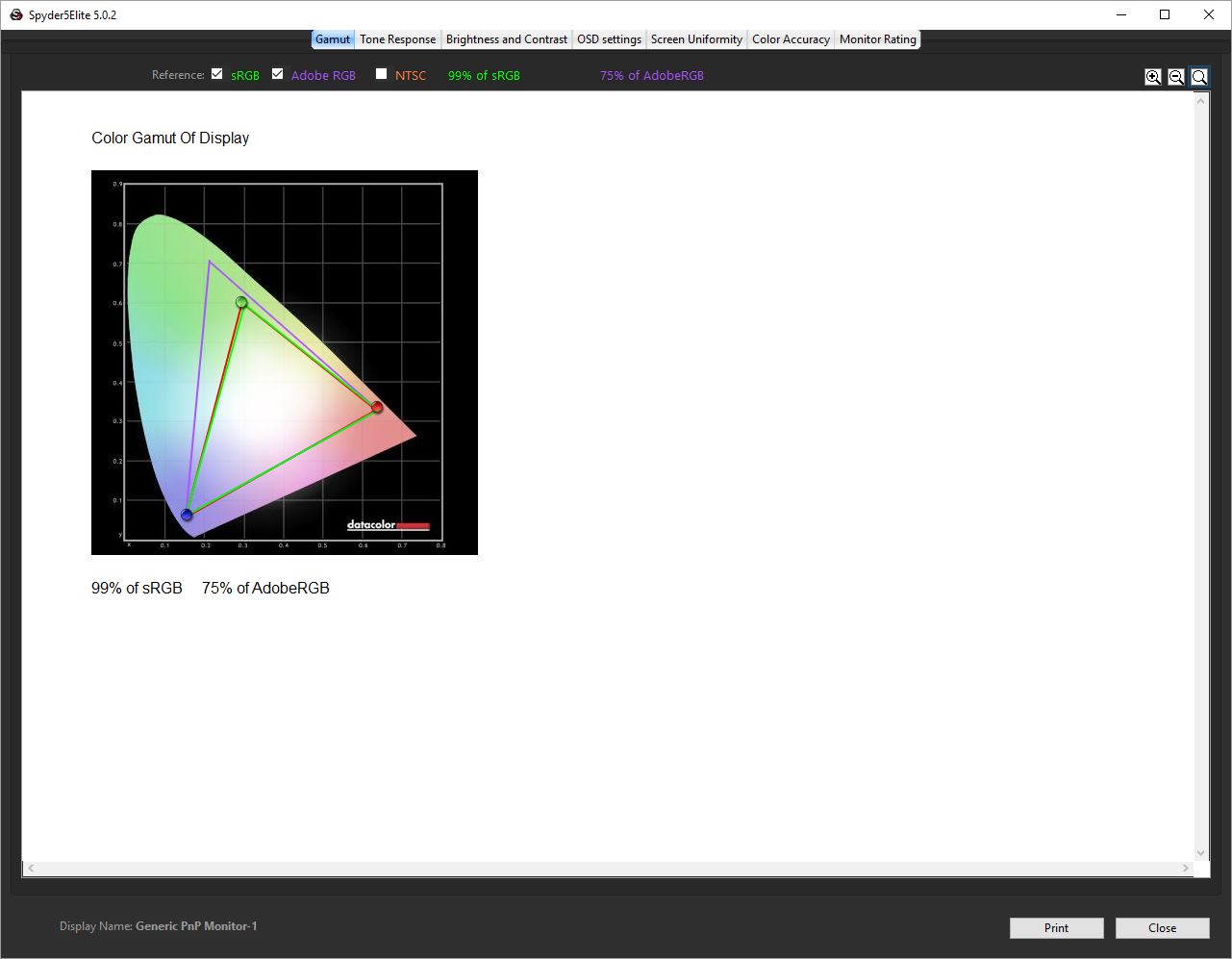Click the zoom in magnifier icon
This screenshot has height=959, width=1232.
coord(1152,77)
